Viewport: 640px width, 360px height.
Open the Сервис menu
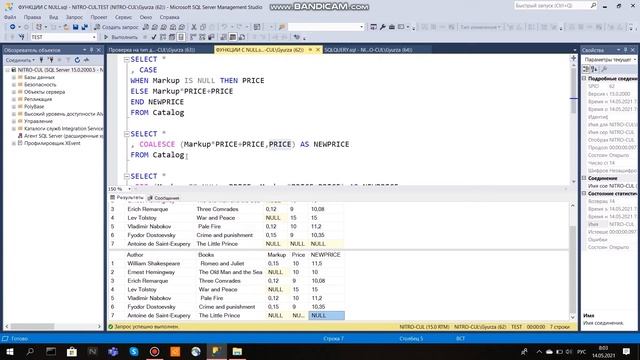click(123, 17)
